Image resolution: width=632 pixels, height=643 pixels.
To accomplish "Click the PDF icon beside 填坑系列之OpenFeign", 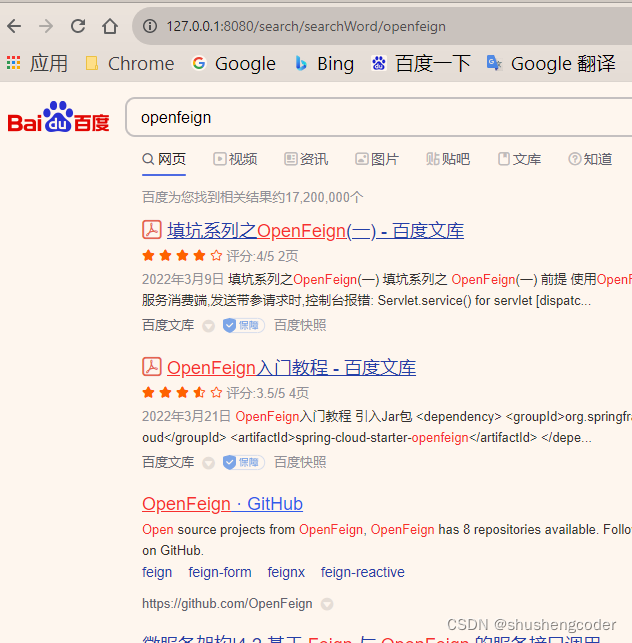I will [x=152, y=230].
